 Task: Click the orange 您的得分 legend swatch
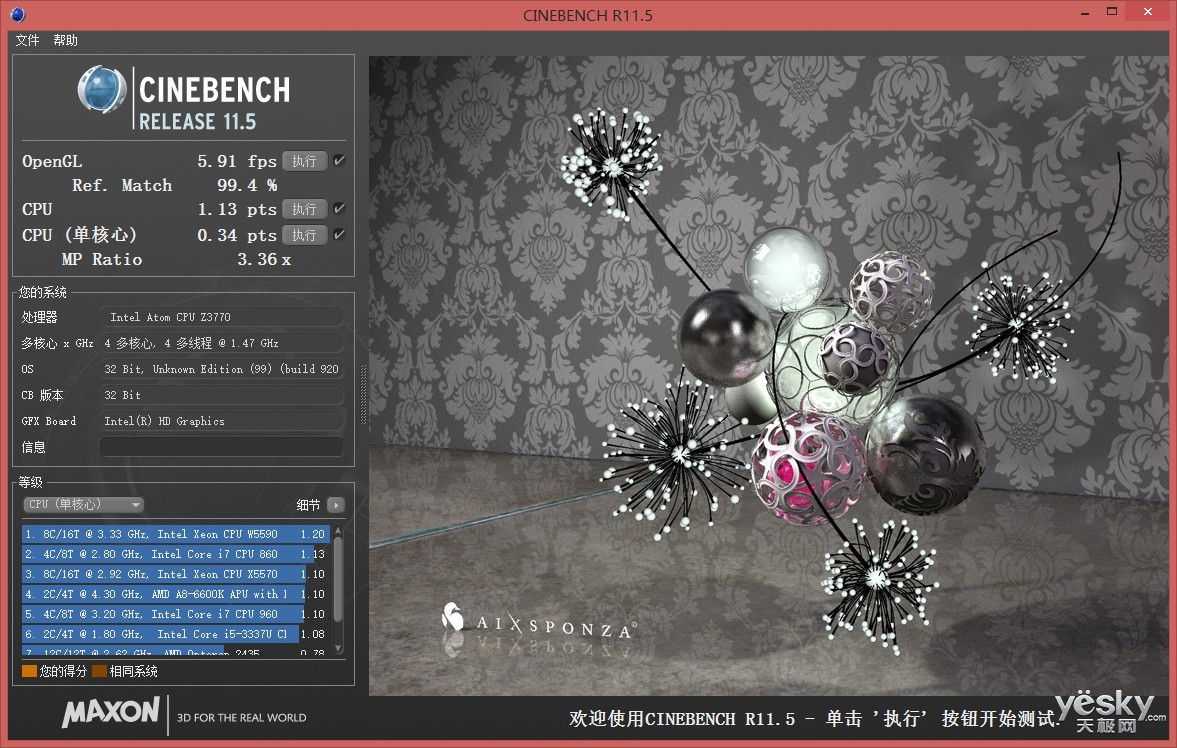click(29, 671)
